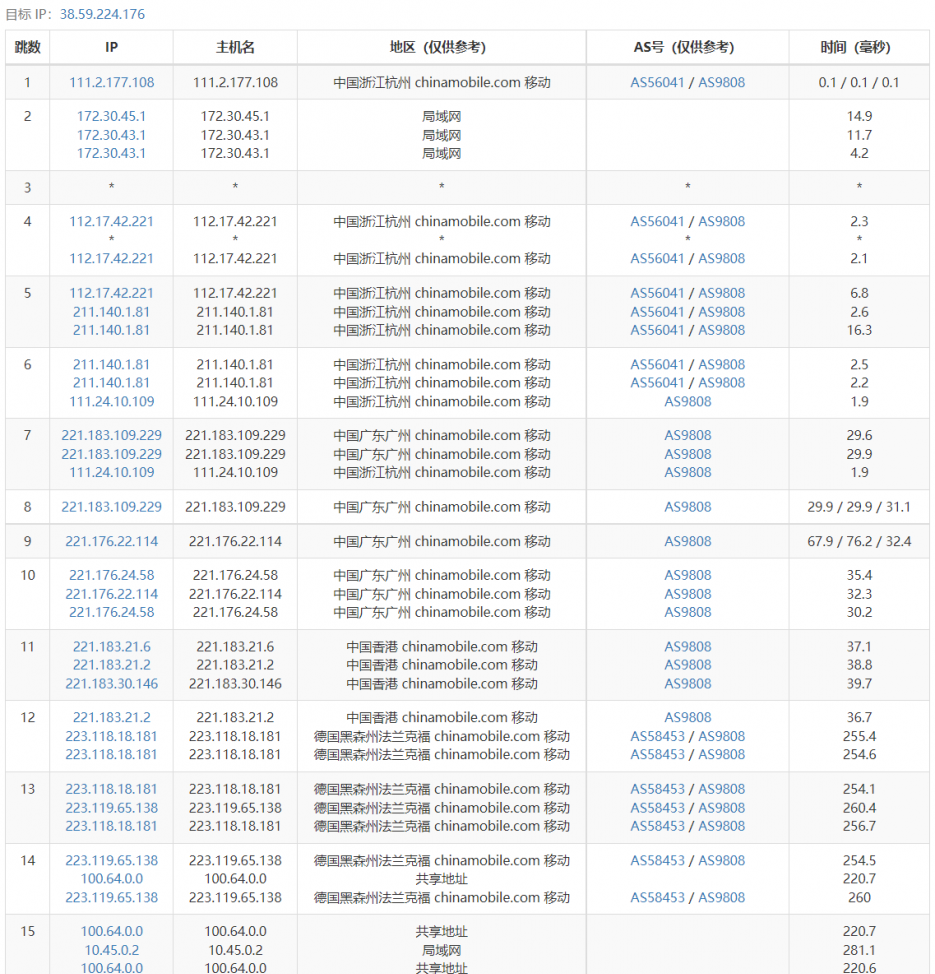Select the time 29.9 / 29.9 / 31.1
Viewport: 935px width, 974px height.
859,507
